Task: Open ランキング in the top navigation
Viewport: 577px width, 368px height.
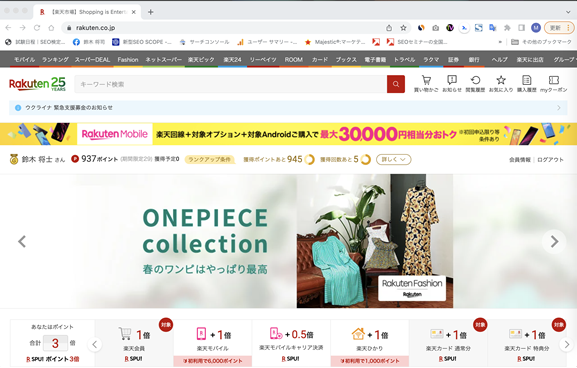Action: [55, 59]
